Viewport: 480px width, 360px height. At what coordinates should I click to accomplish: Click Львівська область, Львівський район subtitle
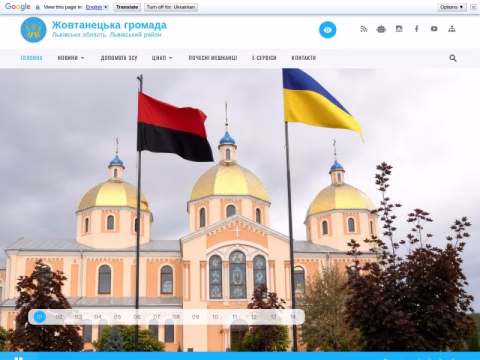point(107,35)
